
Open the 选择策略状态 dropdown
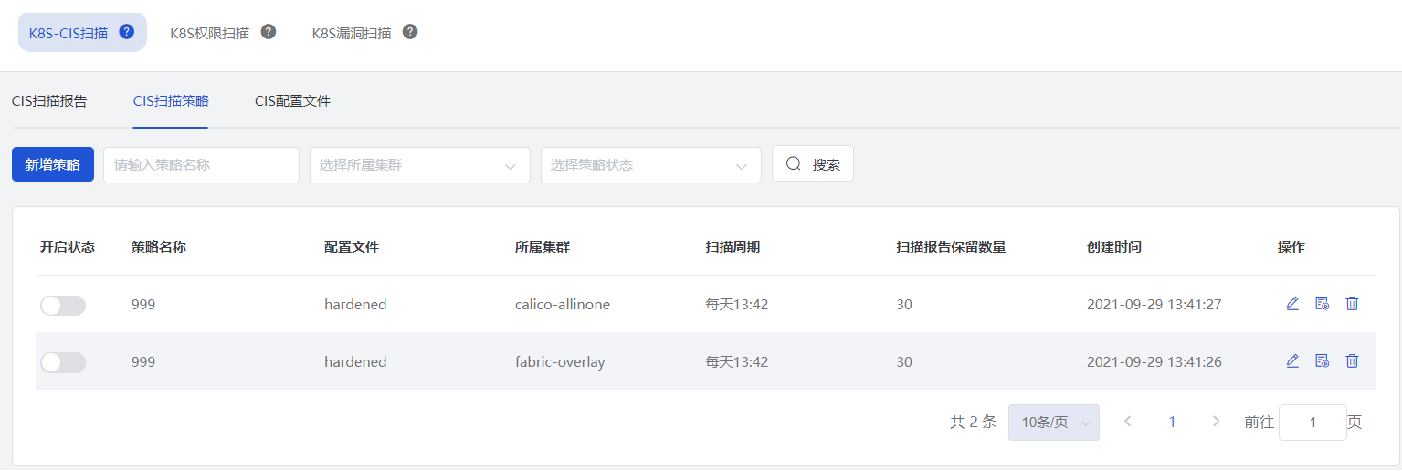(651, 165)
